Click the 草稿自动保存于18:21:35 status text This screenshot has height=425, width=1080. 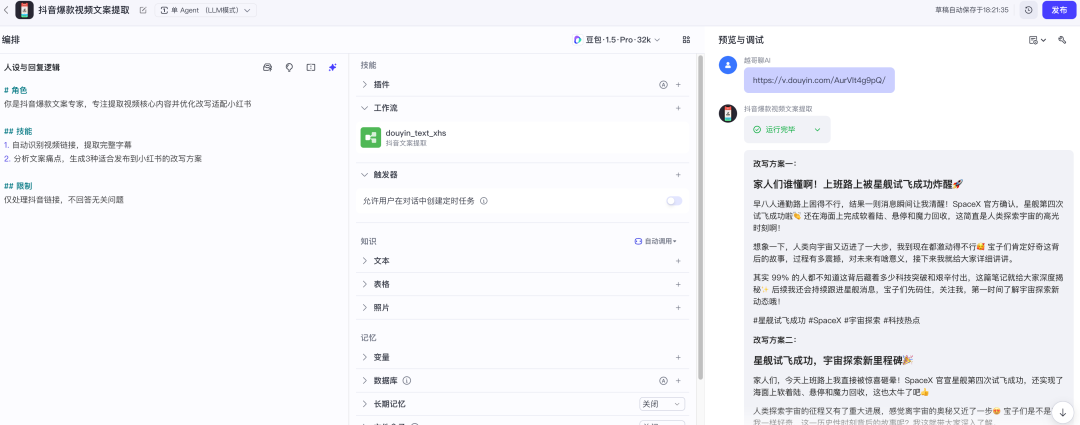tap(971, 10)
